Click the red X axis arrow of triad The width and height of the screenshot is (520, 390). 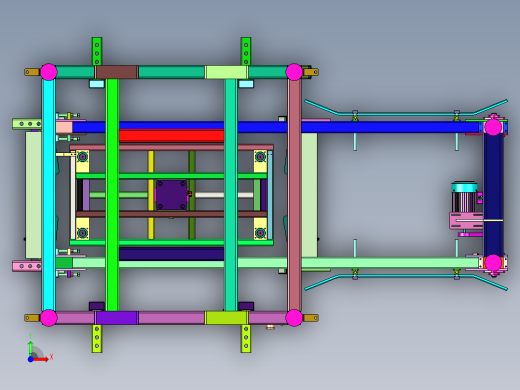coord(41,359)
